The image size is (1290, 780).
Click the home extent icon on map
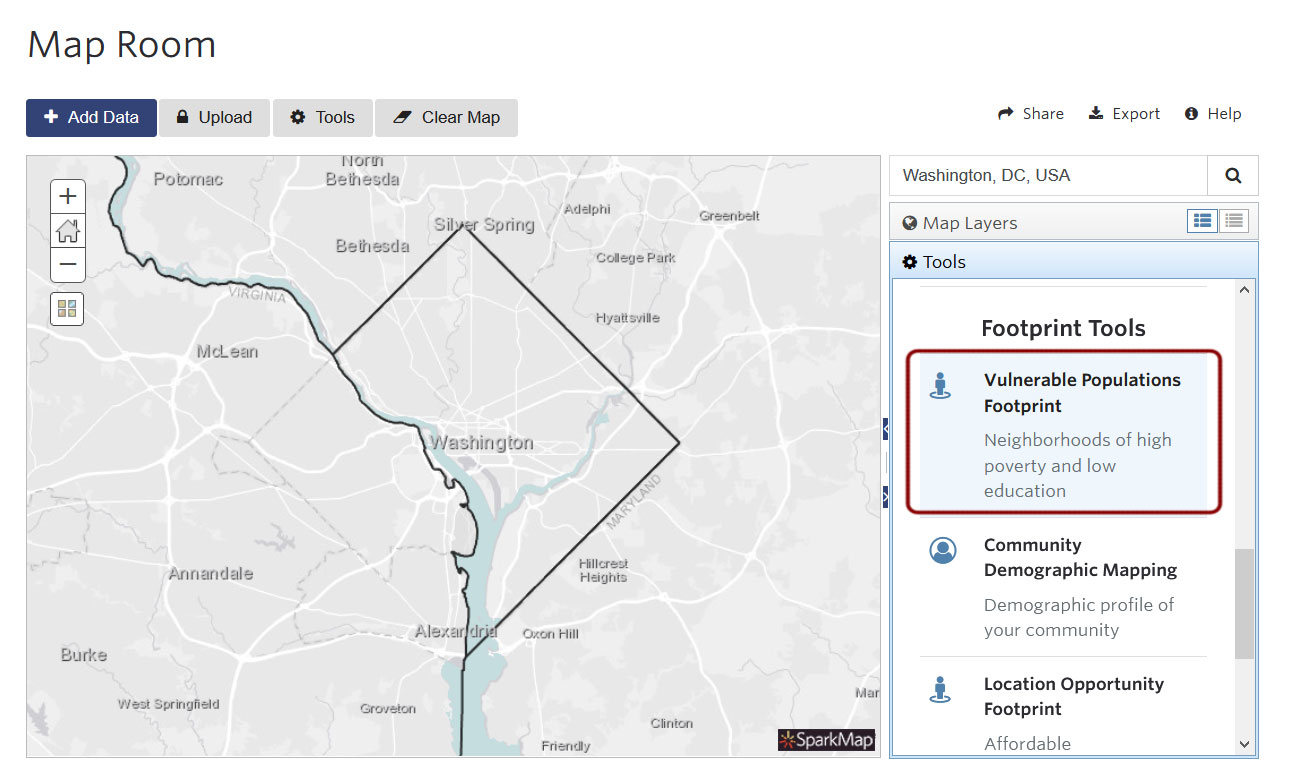click(67, 230)
